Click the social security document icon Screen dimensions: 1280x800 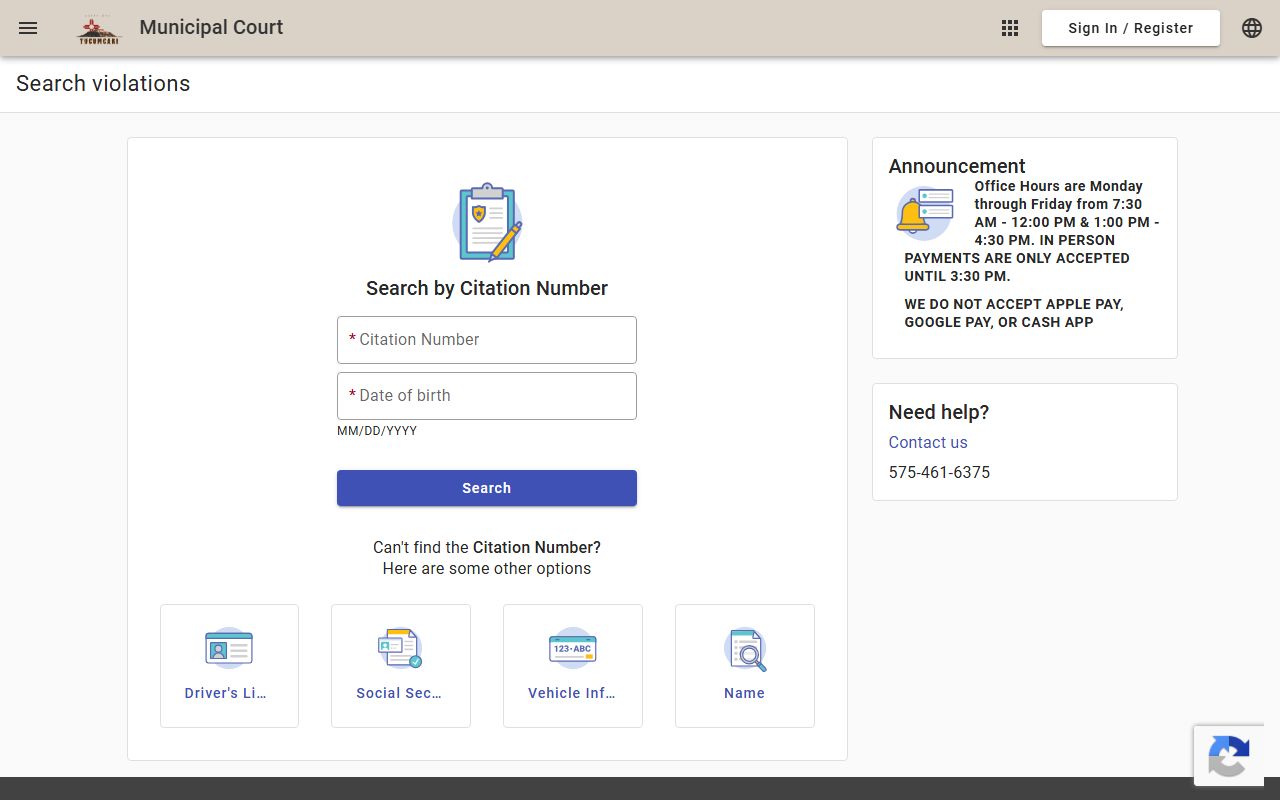click(x=400, y=648)
